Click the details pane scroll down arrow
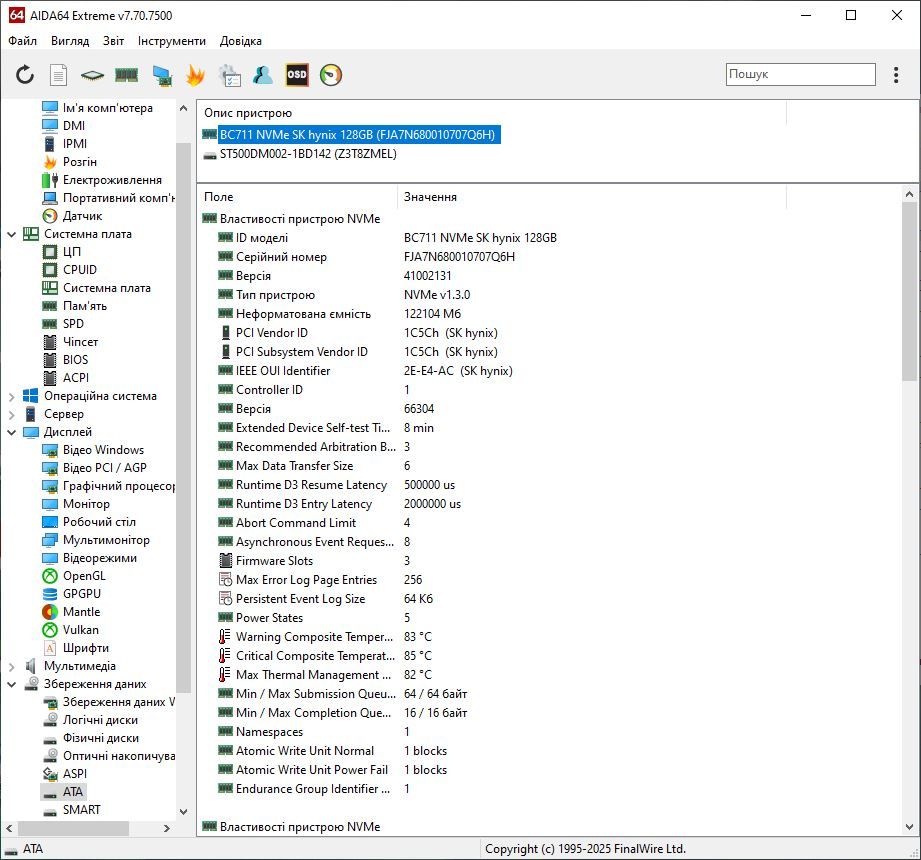The height and width of the screenshot is (860, 921). (909, 827)
